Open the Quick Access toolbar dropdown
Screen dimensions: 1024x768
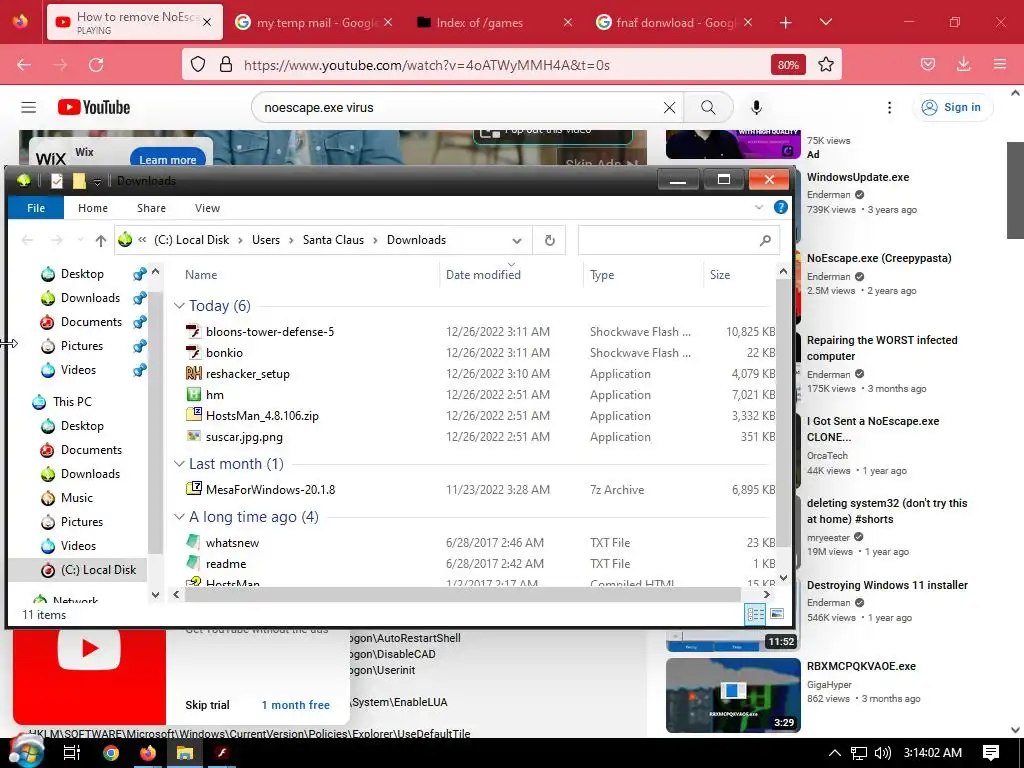pyautogui.click(x=97, y=181)
